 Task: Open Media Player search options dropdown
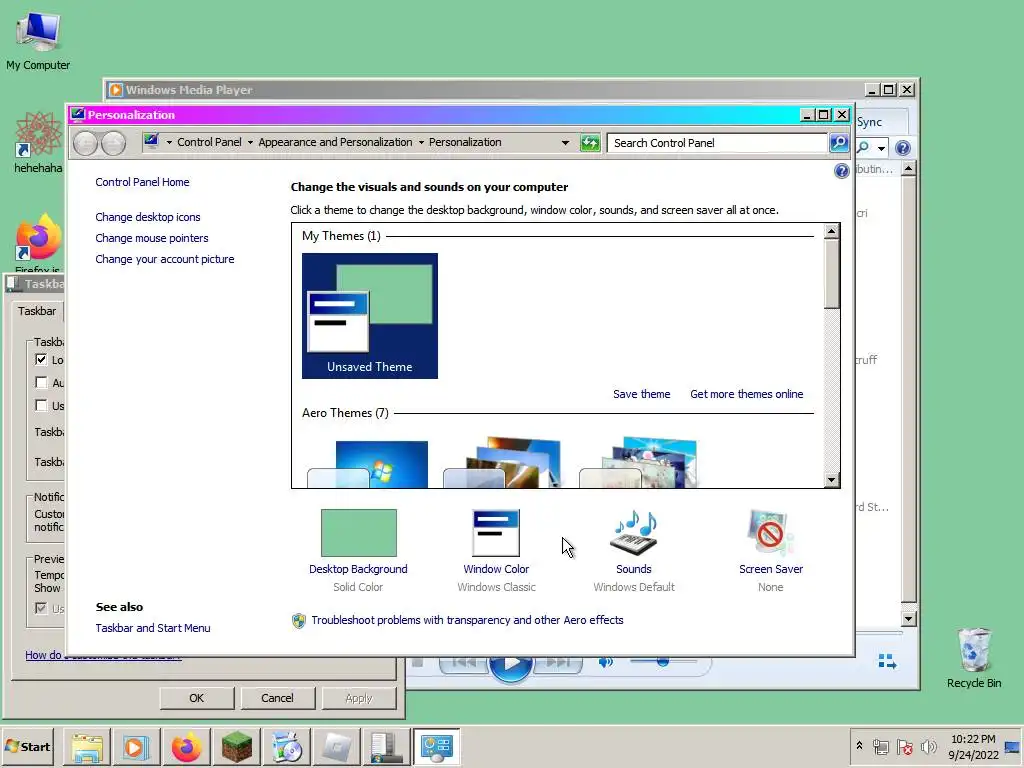pyautogui.click(x=882, y=148)
